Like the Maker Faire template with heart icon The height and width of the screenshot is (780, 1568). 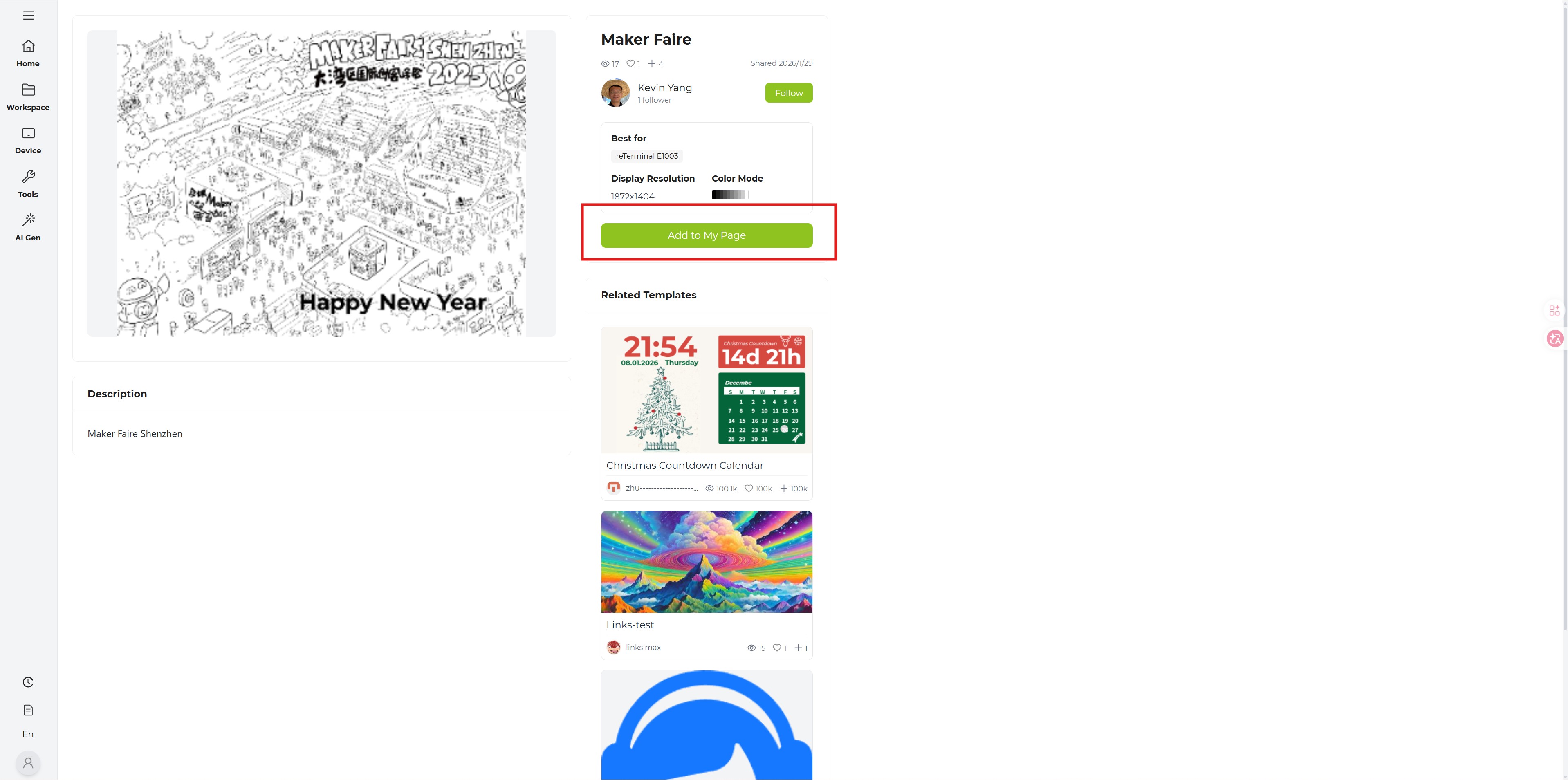(631, 63)
